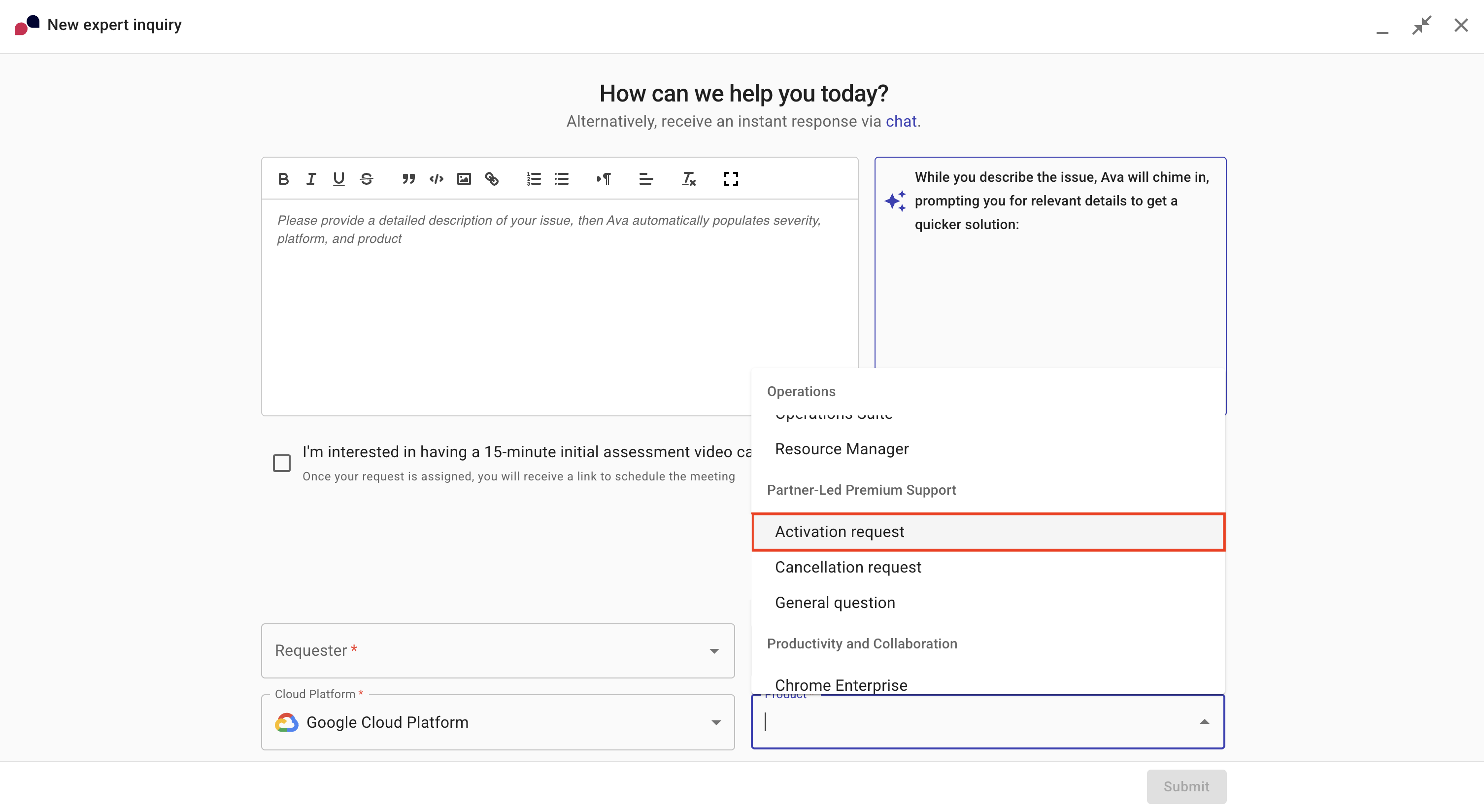Apply bold formatting in the description editor
Screen dimensions: 1484x812
[x=283, y=179]
